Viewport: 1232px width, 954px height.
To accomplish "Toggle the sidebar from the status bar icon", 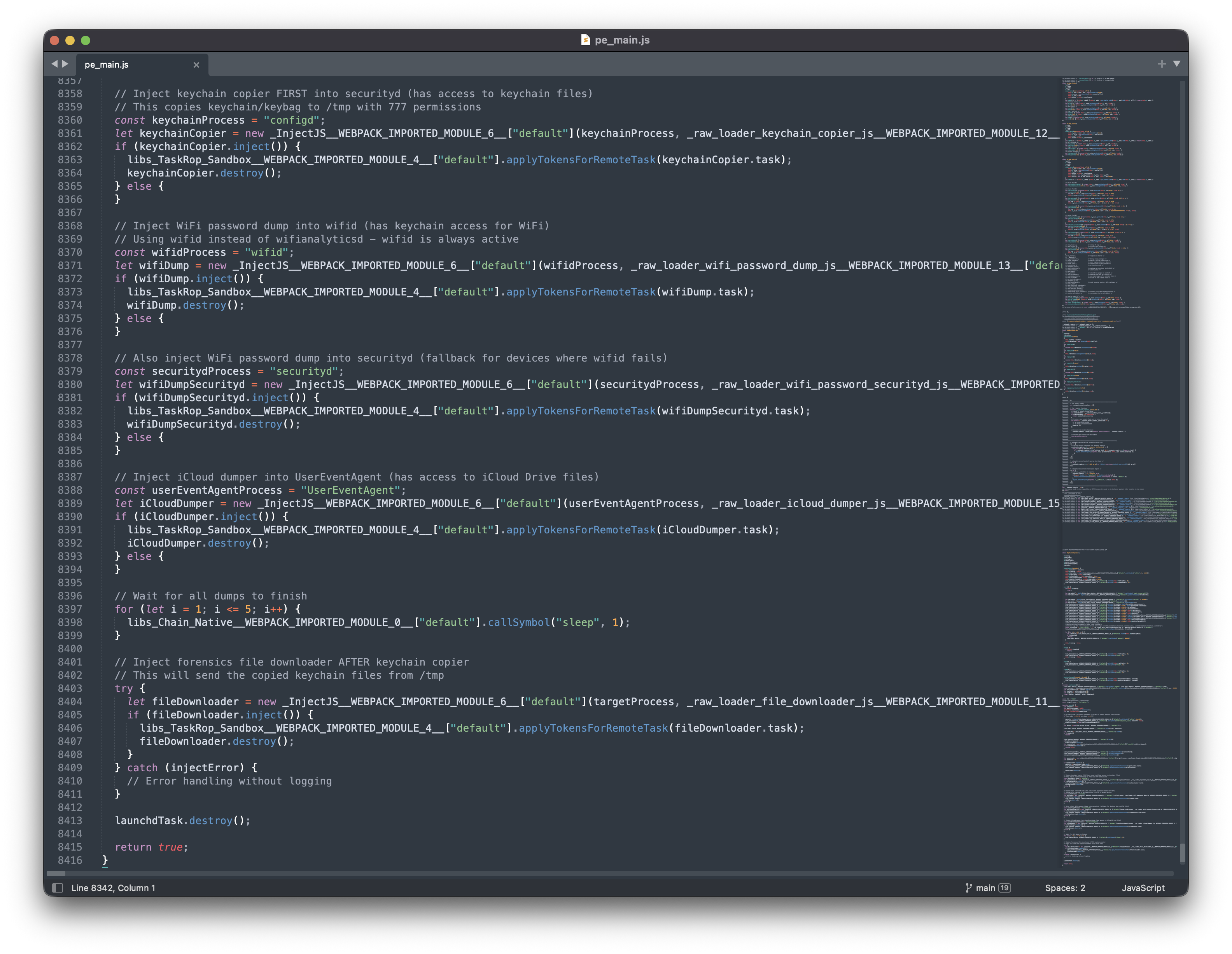I will 58,888.
